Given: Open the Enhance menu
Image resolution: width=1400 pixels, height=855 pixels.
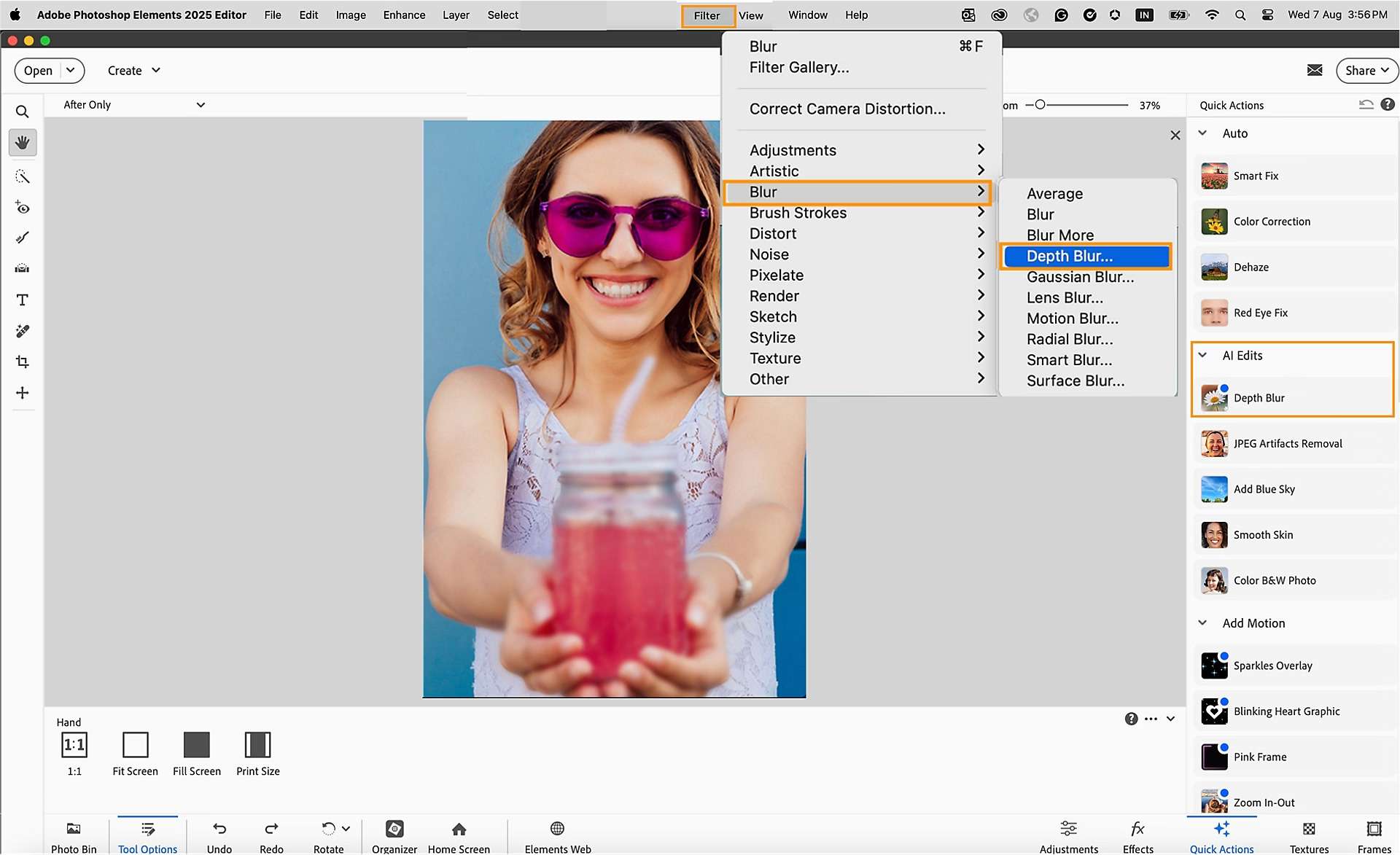Looking at the screenshot, I should 404,15.
